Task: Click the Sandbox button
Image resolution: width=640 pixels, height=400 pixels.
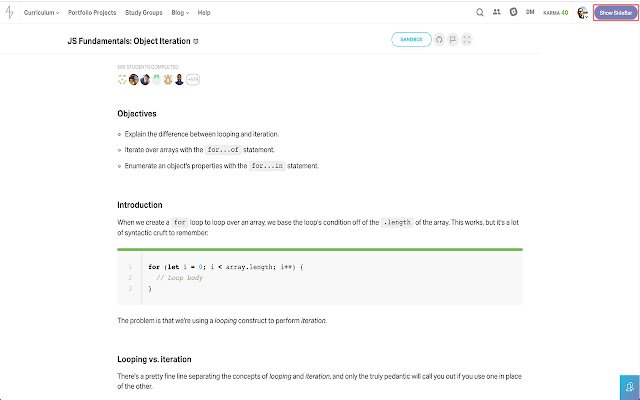Action: coord(411,40)
